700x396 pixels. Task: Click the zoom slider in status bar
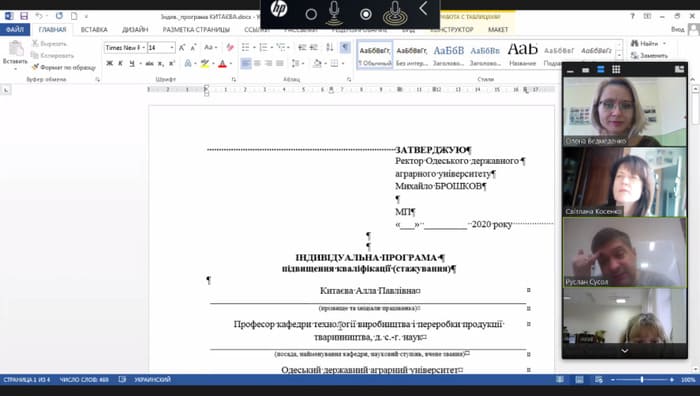click(x=642, y=380)
